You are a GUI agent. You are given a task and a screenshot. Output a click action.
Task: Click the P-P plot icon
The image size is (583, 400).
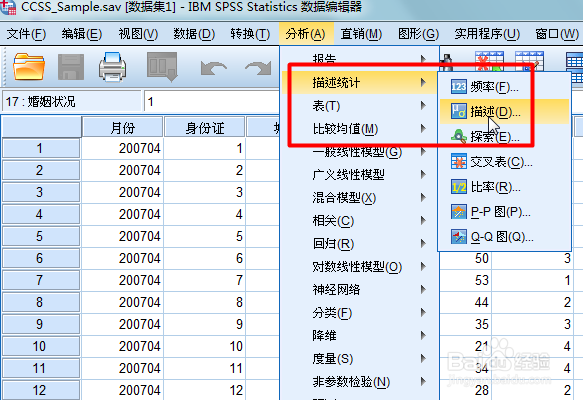(x=458, y=212)
